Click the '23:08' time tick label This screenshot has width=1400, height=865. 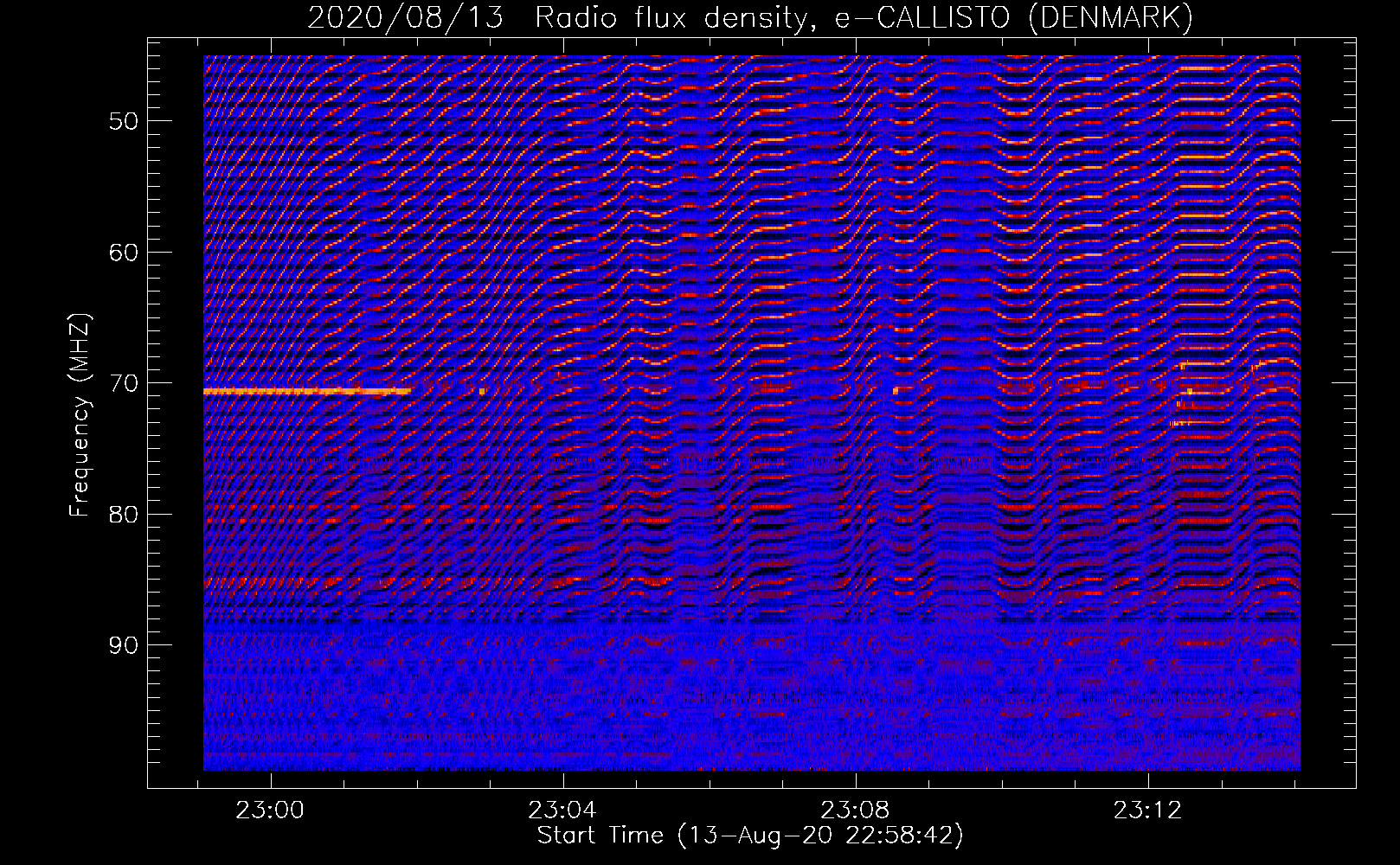click(856, 811)
